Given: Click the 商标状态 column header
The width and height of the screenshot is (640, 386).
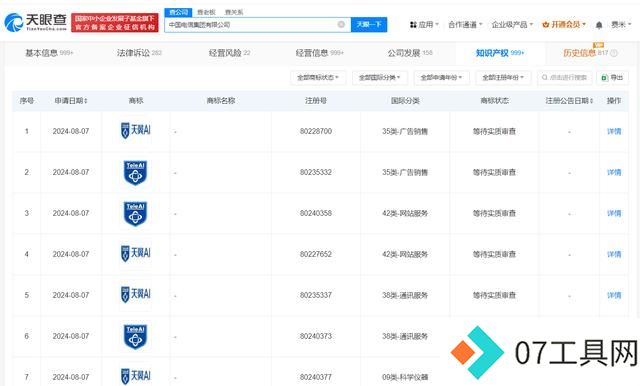Looking at the screenshot, I should click(494, 101).
